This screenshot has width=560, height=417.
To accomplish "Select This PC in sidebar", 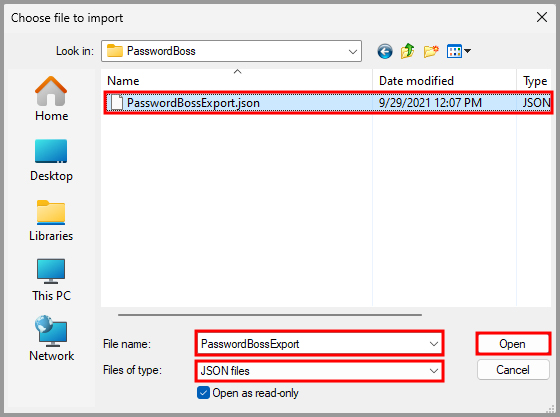I will (51, 280).
